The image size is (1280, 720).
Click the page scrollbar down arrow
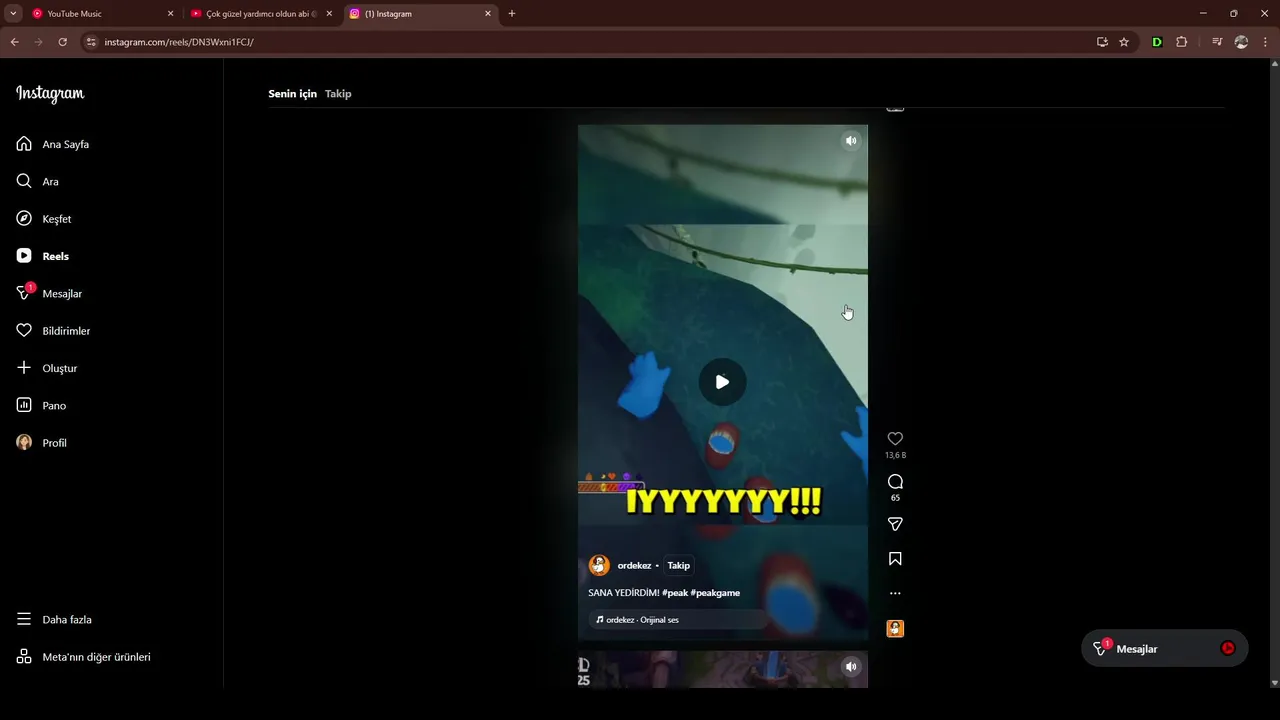point(1274,683)
